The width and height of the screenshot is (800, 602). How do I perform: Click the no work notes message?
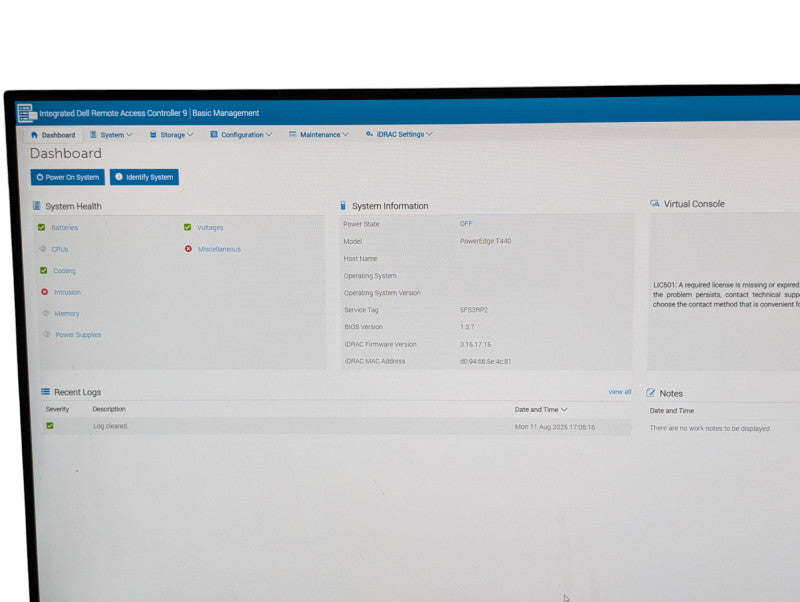[x=710, y=428]
